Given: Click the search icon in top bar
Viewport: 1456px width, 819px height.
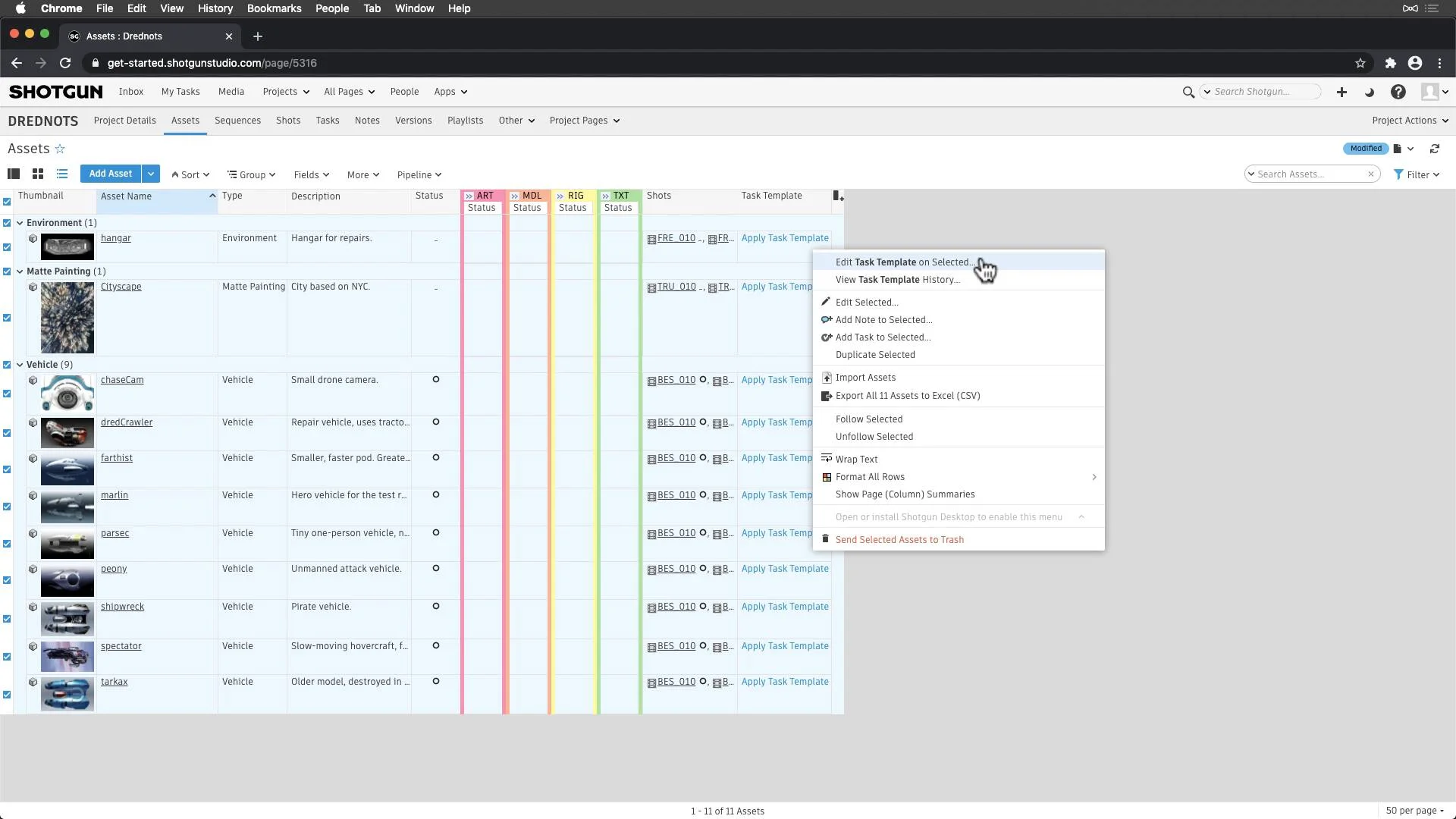Looking at the screenshot, I should click(1188, 92).
